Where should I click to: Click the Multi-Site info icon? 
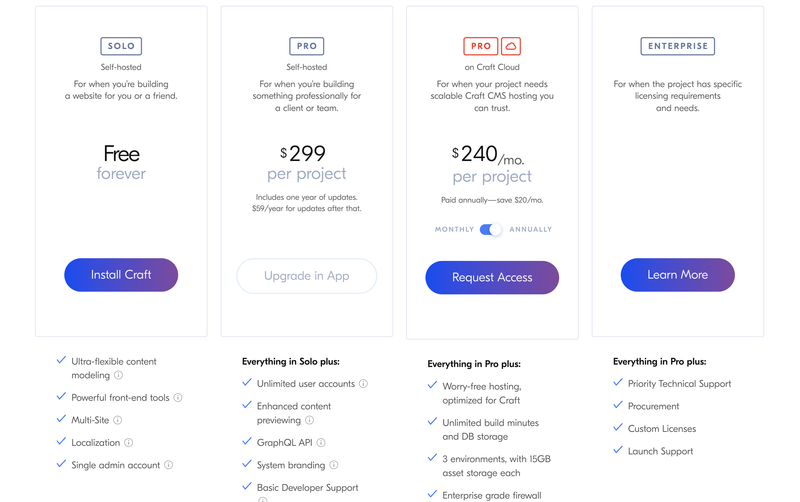(x=118, y=420)
